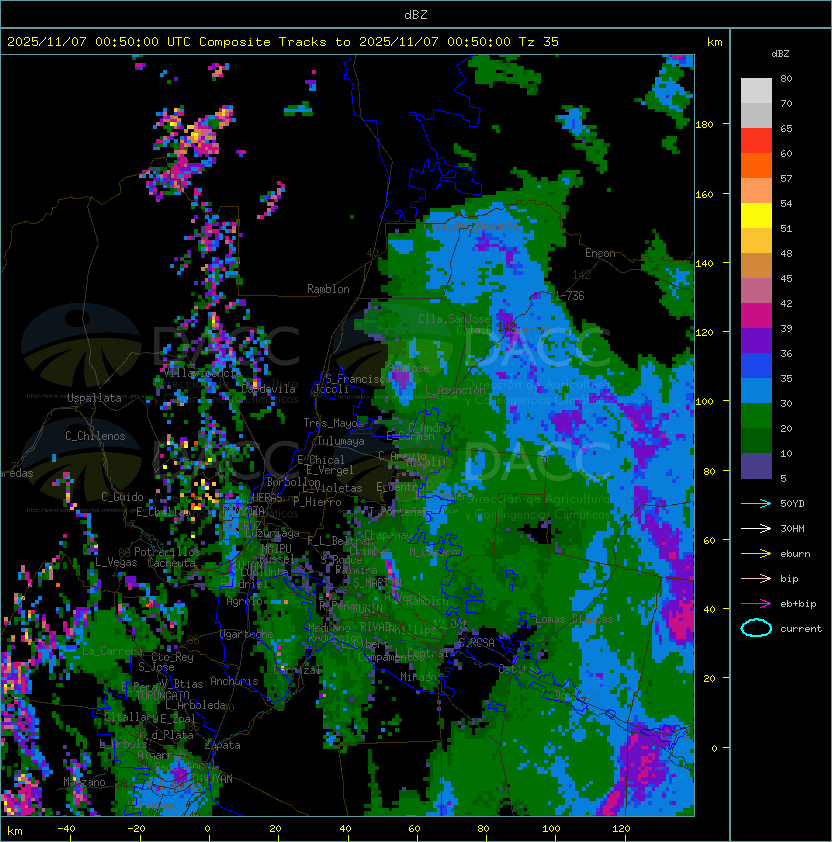Pick the bright green 20-30 dBZ swatch

click(756, 416)
